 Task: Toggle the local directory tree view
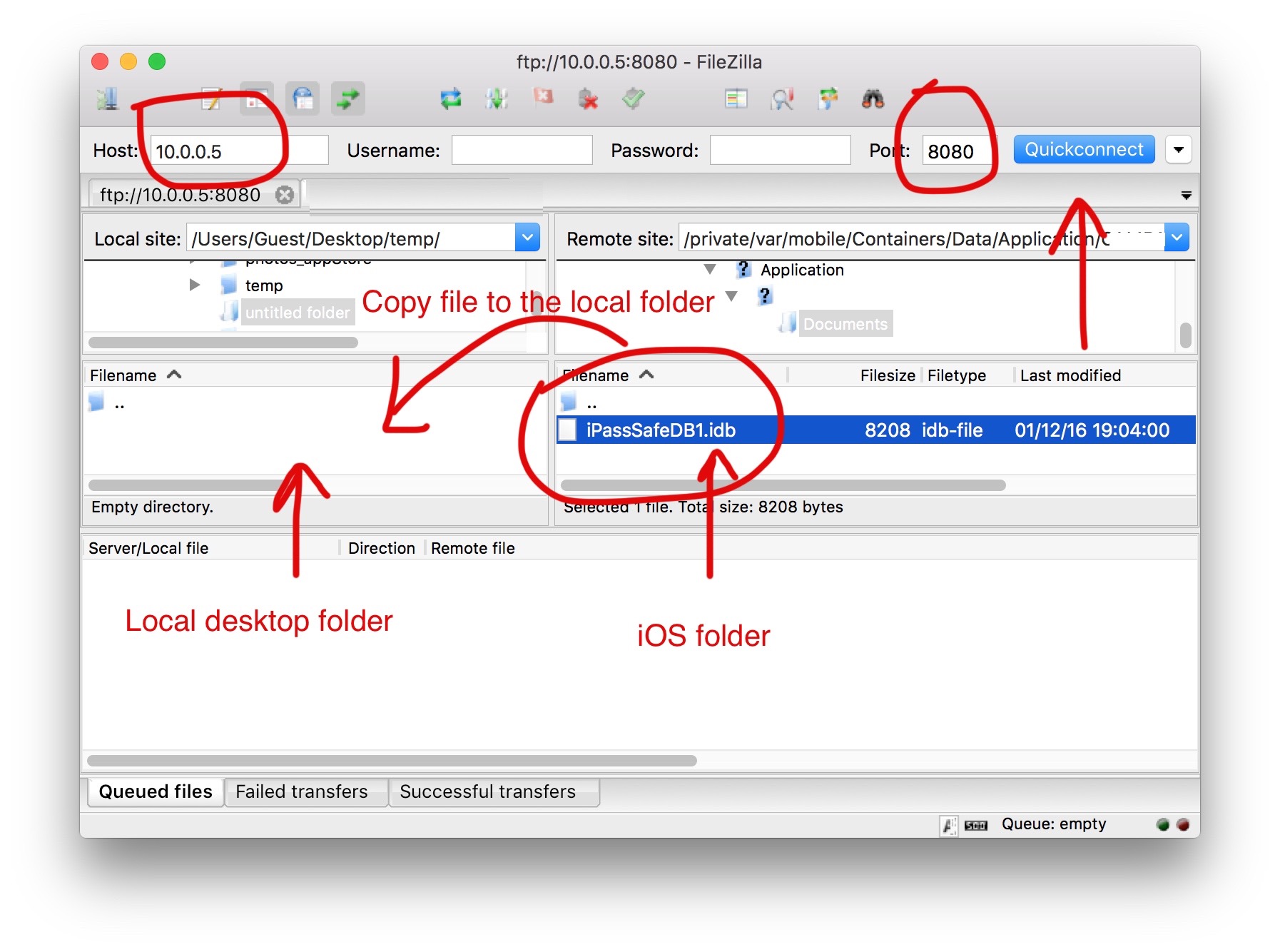tap(257, 98)
